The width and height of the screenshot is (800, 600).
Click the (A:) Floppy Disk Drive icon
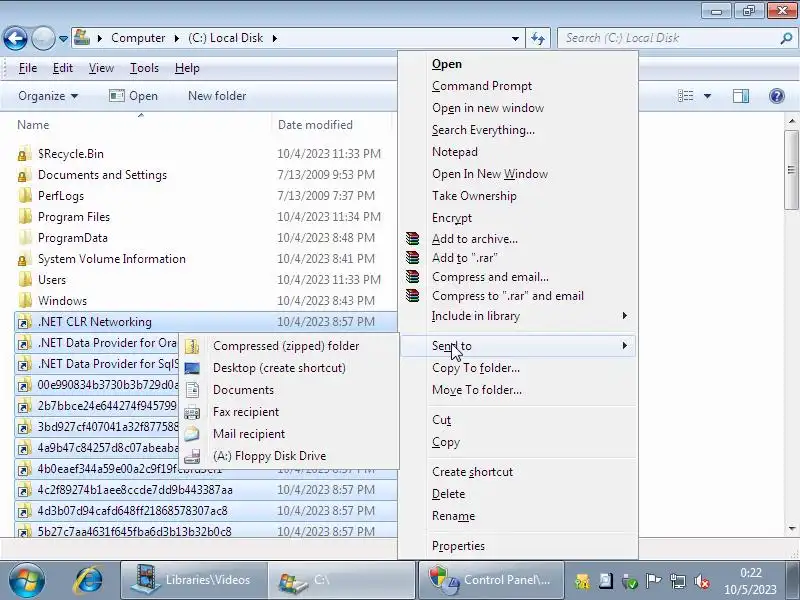tap(192, 456)
